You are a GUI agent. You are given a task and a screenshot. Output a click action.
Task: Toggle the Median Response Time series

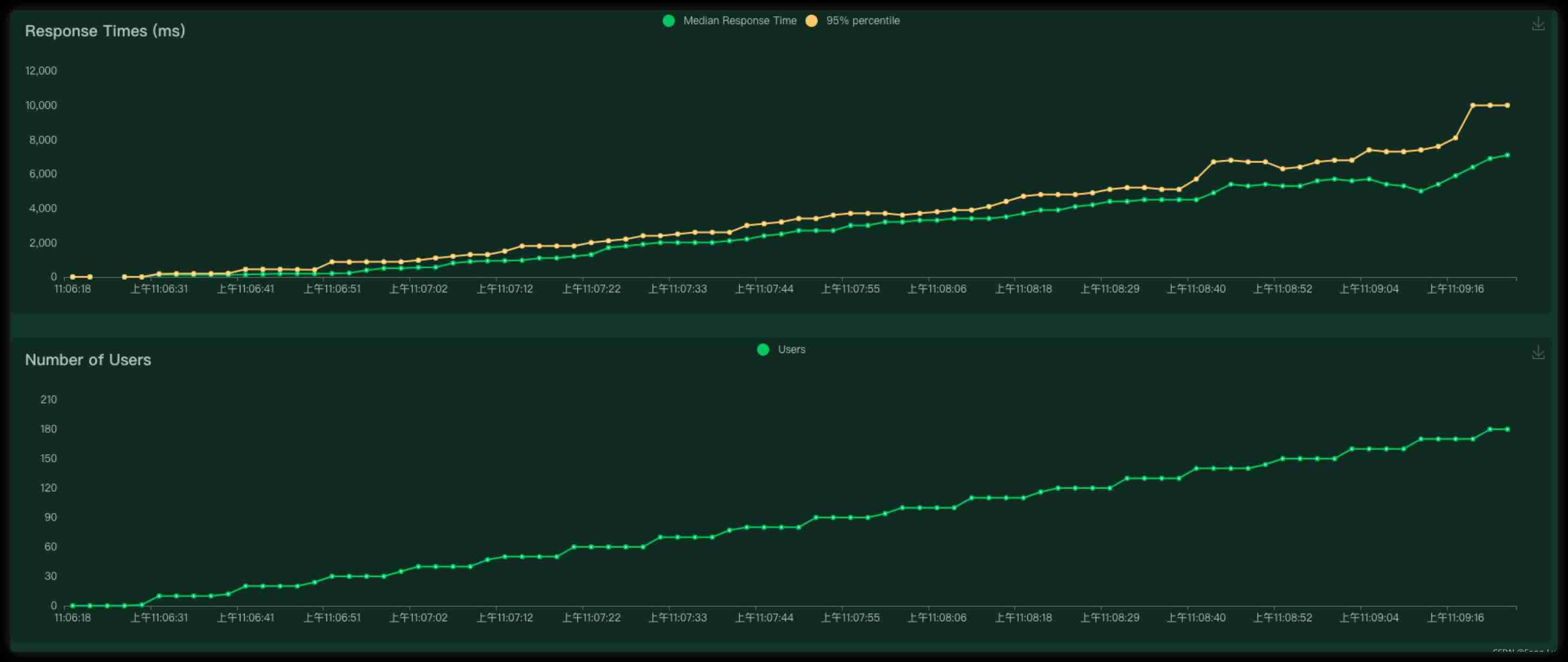click(x=729, y=21)
